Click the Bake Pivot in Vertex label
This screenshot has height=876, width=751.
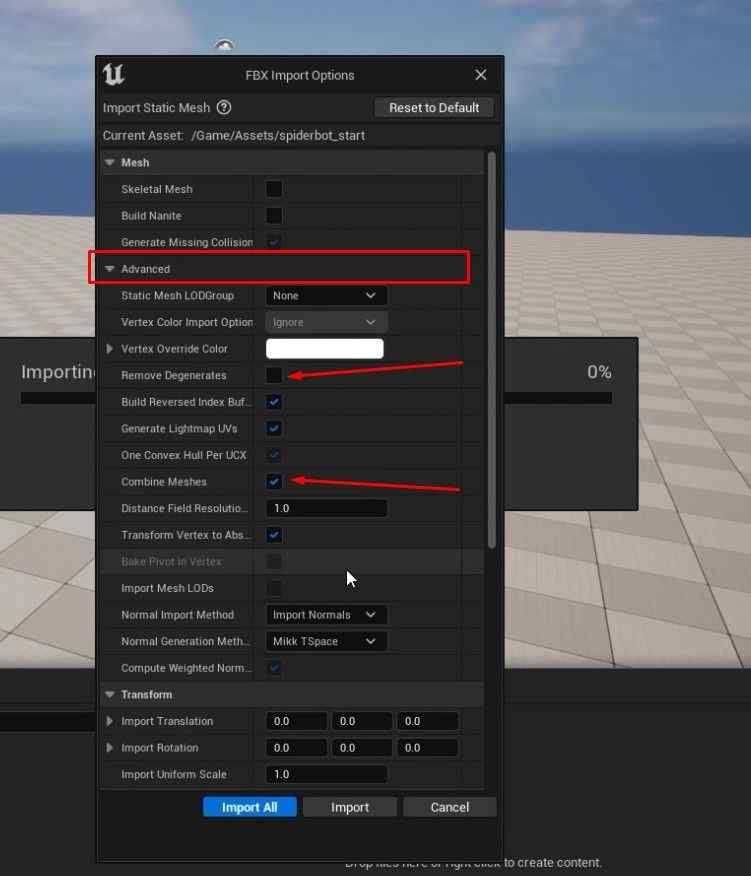(x=171, y=561)
